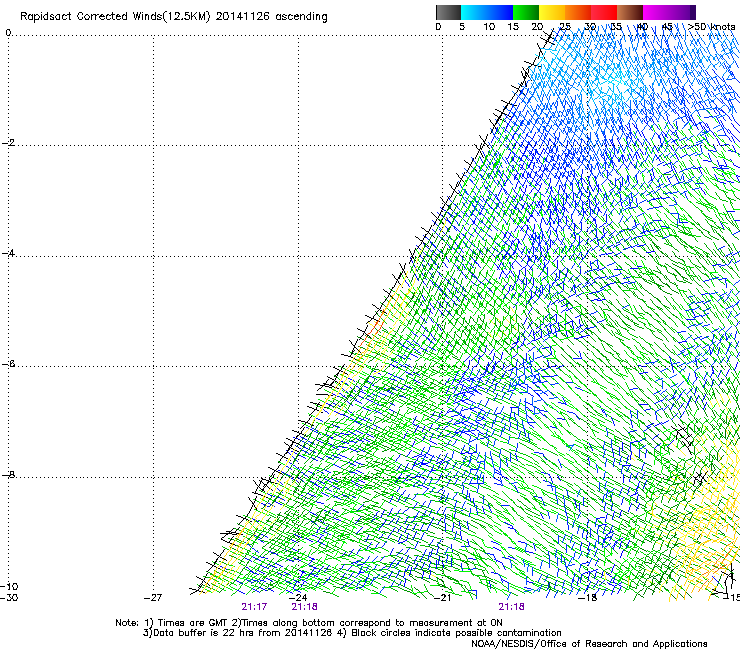Choose the yellow 20-25 knots color segment
This screenshot has width=740, height=650.
[552, 12]
